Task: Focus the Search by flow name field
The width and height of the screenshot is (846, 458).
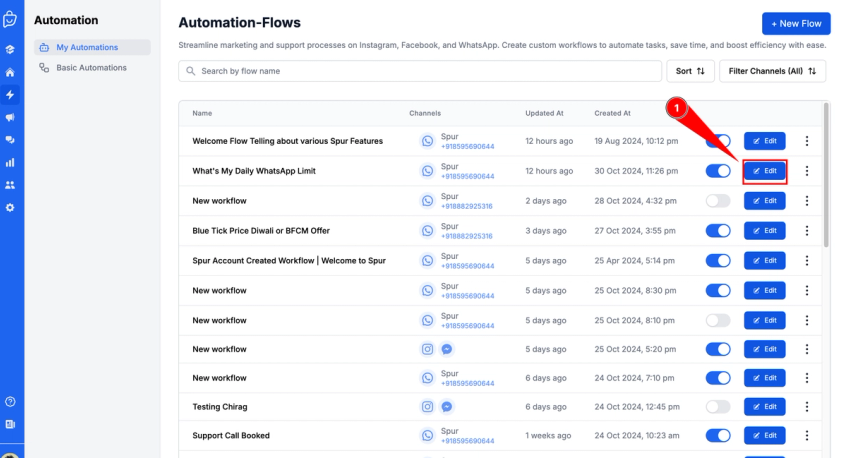Action: point(420,71)
